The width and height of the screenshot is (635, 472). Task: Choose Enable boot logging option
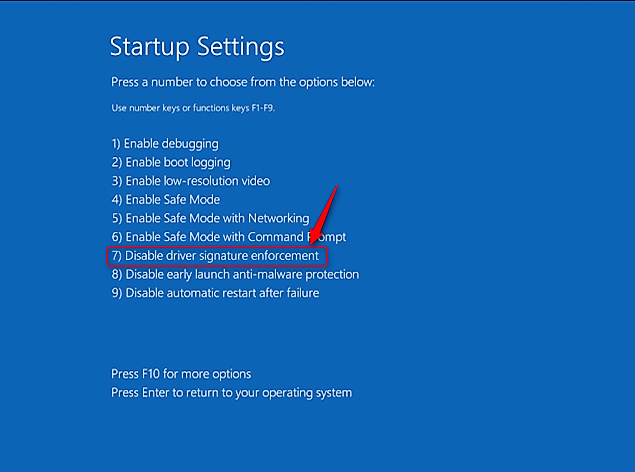click(x=170, y=162)
